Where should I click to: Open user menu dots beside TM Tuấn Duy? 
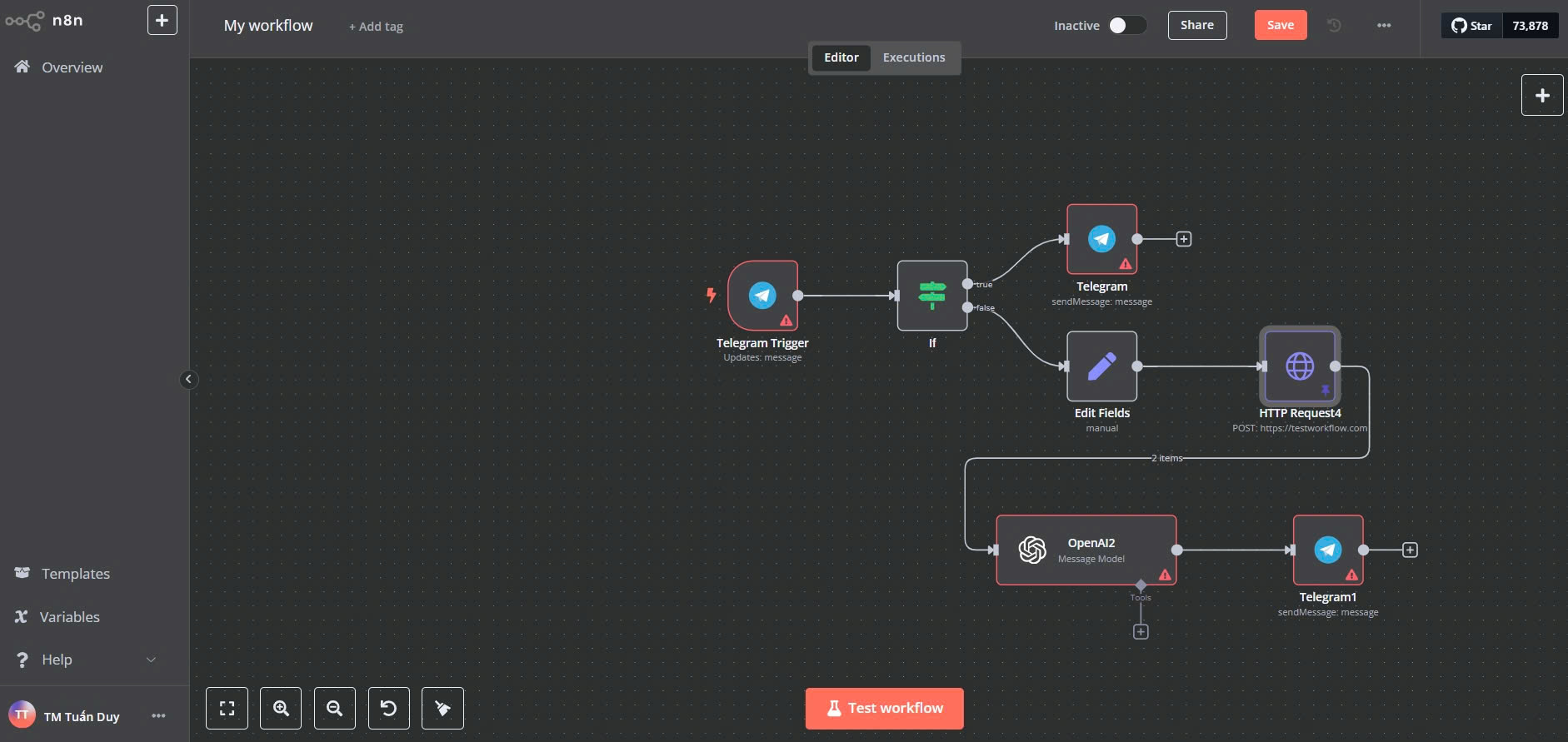pyautogui.click(x=158, y=716)
